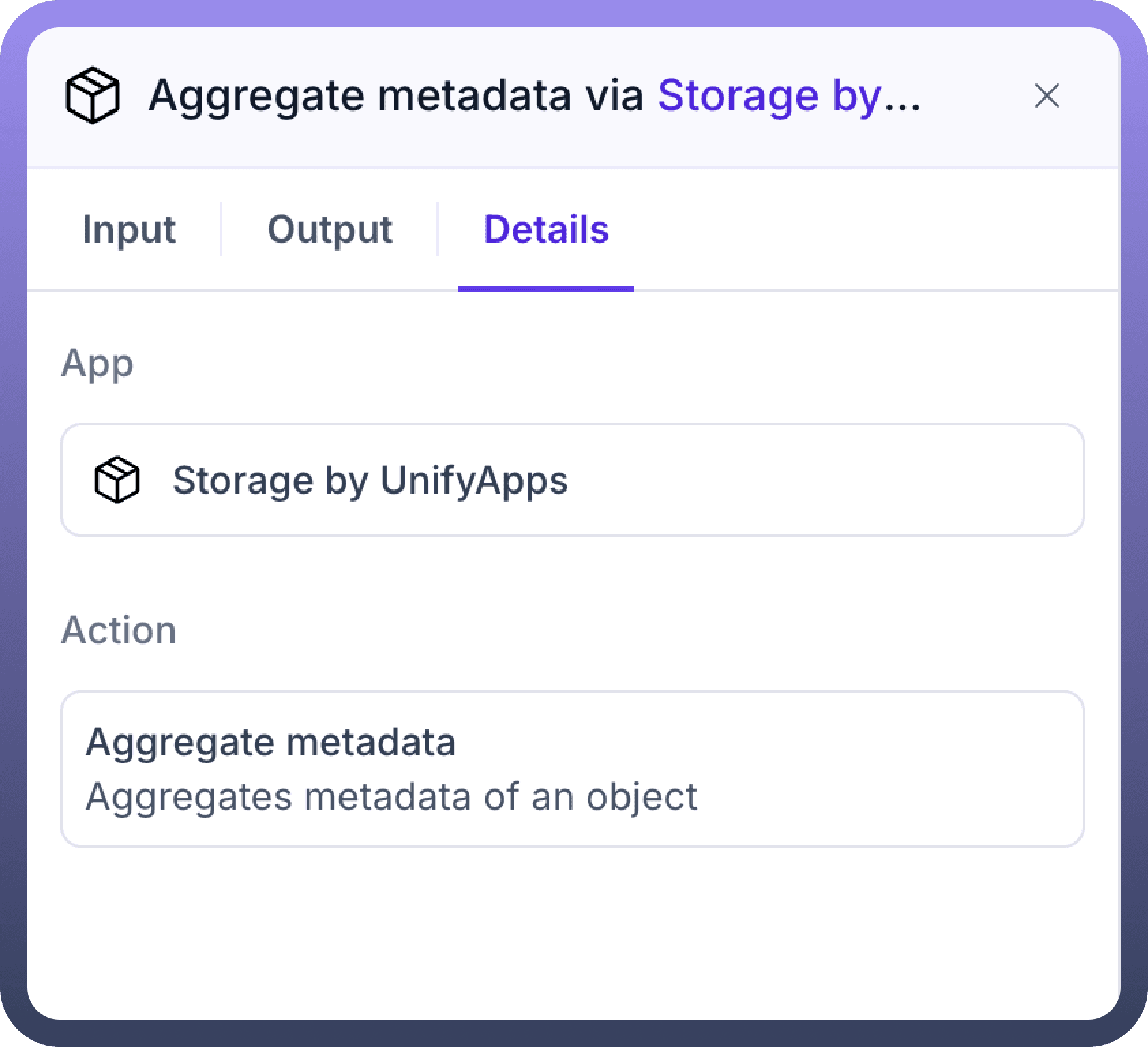The height and width of the screenshot is (1047, 1148).
Task: Switch to the Input tab
Action: click(129, 229)
